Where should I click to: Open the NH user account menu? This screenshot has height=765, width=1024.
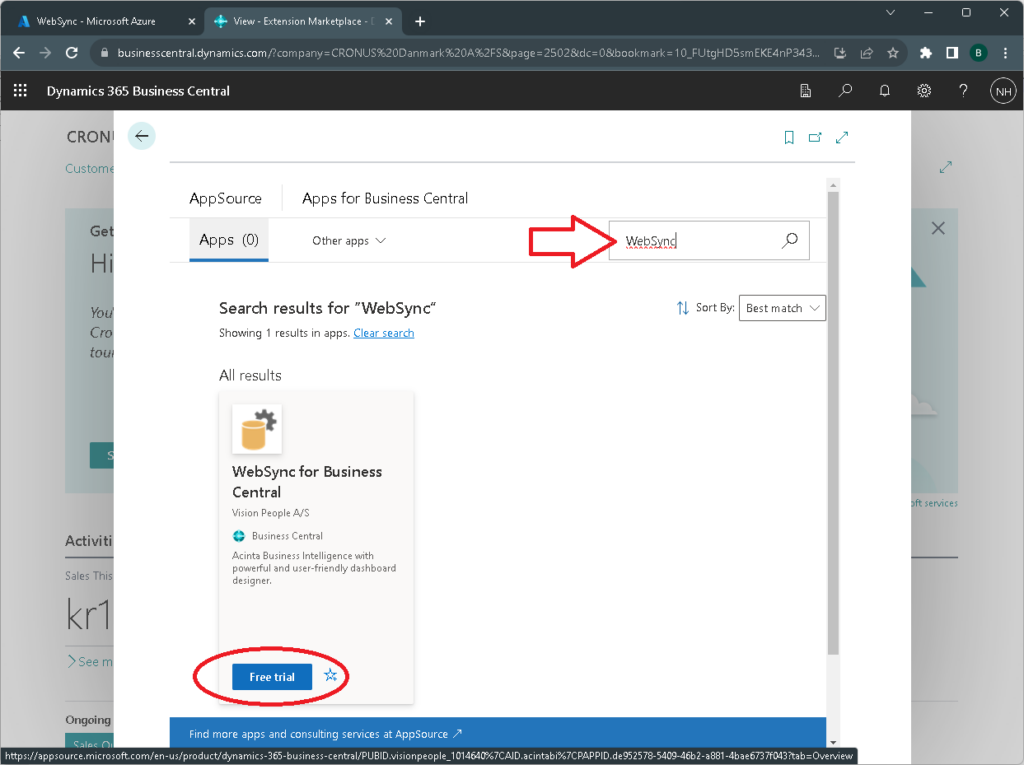point(1002,91)
